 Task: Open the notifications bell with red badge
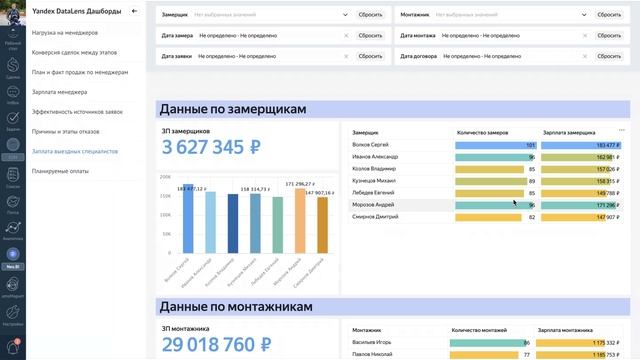13,347
